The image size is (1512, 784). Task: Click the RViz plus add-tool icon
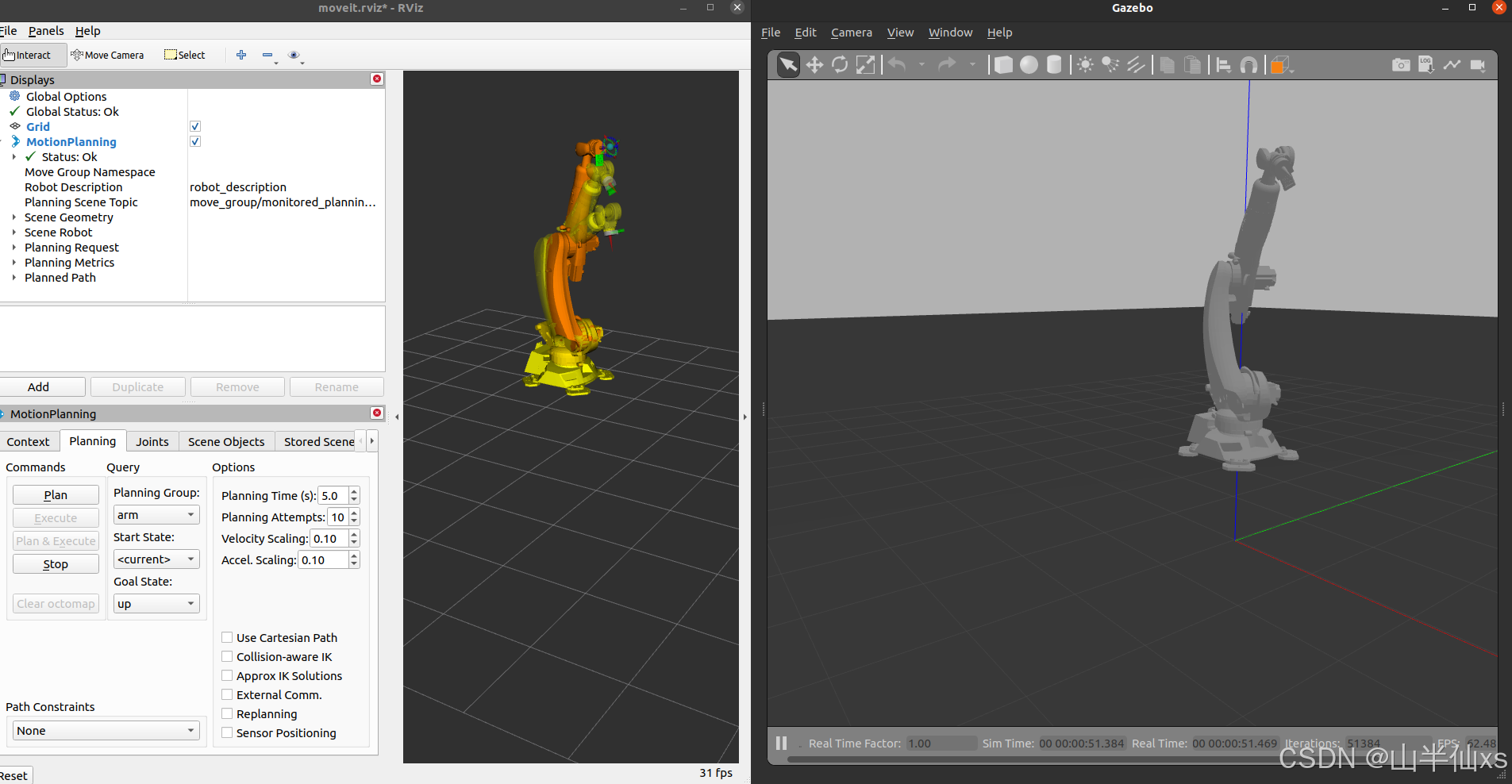click(241, 55)
